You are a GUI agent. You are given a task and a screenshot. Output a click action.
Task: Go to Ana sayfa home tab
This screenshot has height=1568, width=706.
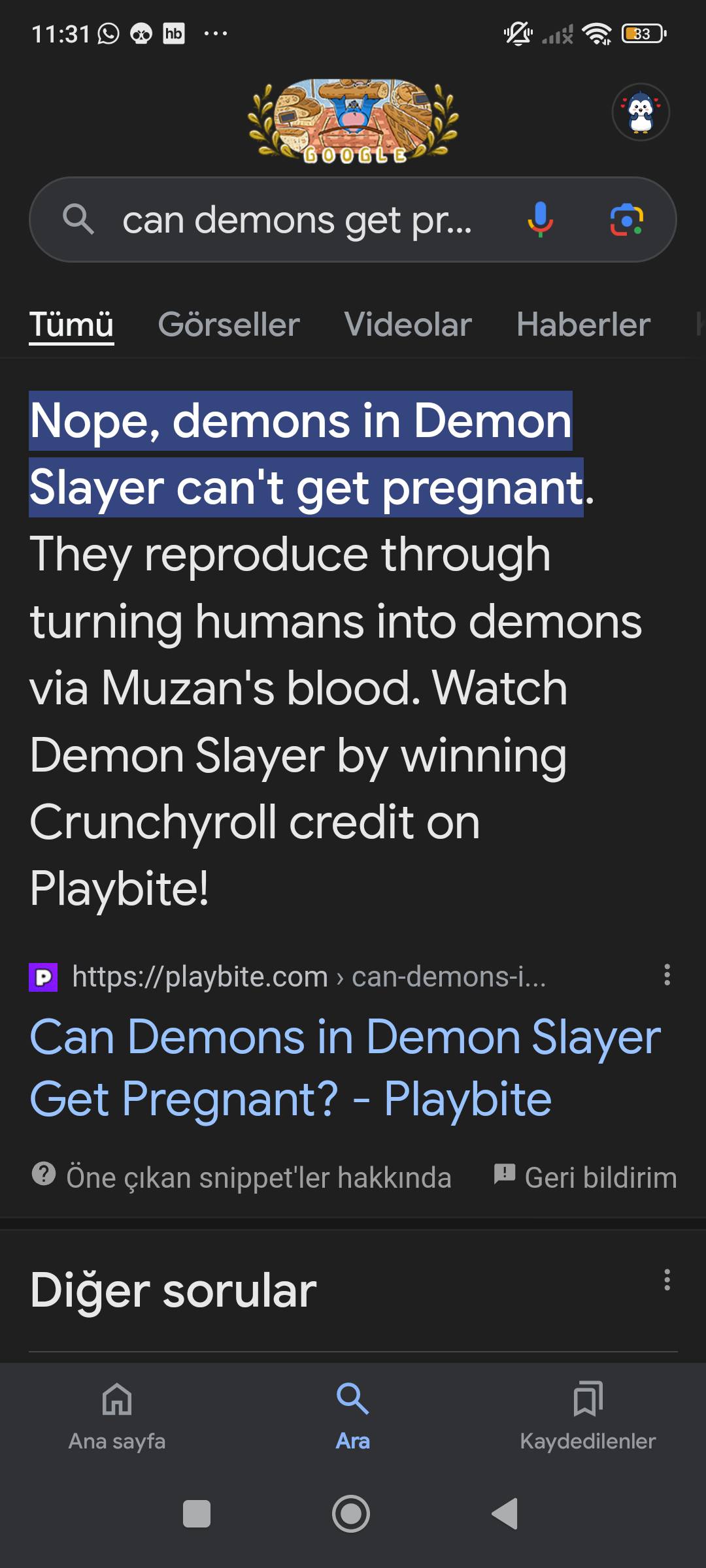[117, 1414]
